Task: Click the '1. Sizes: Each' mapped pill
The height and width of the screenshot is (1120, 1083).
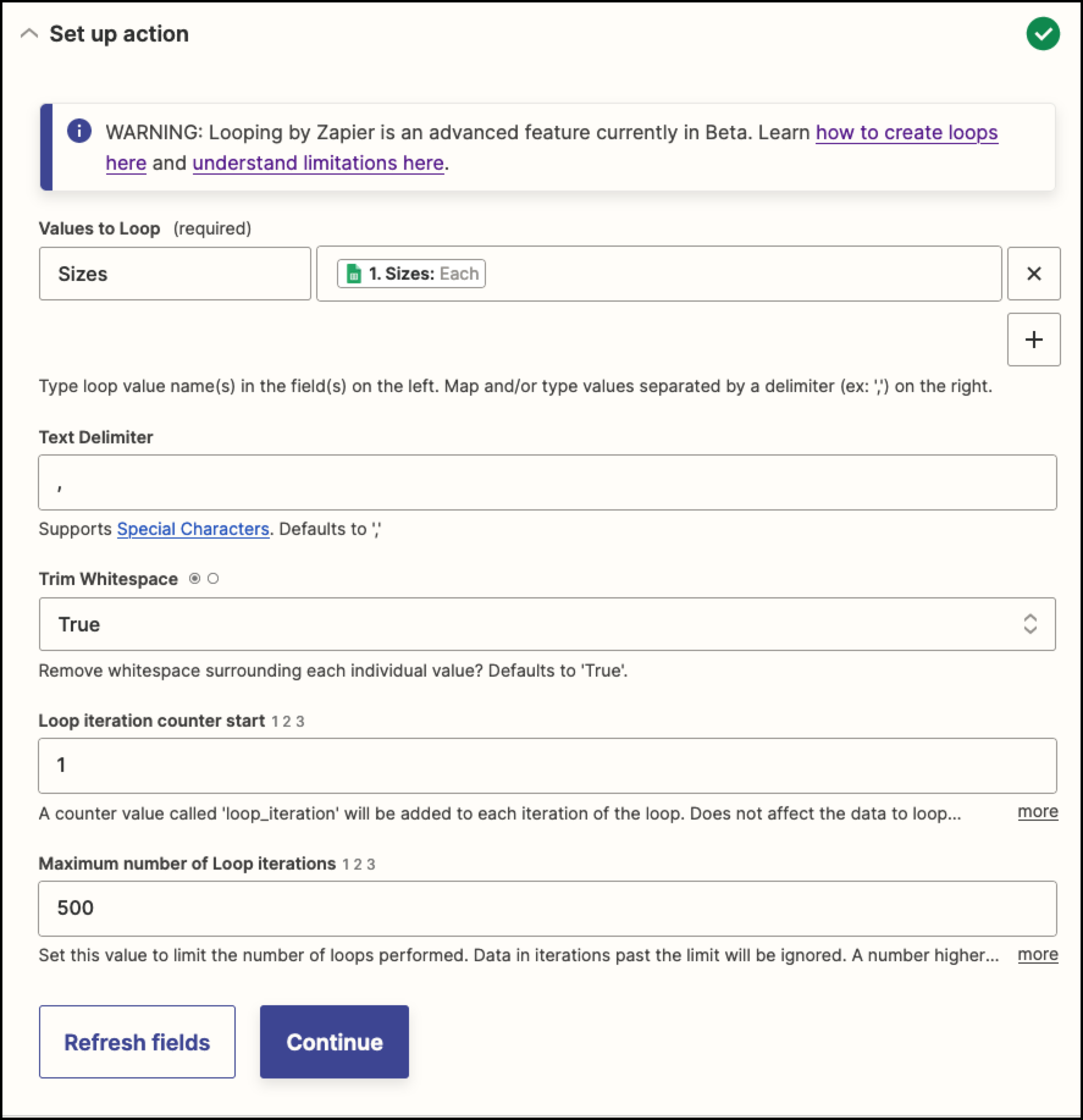Action: [411, 273]
